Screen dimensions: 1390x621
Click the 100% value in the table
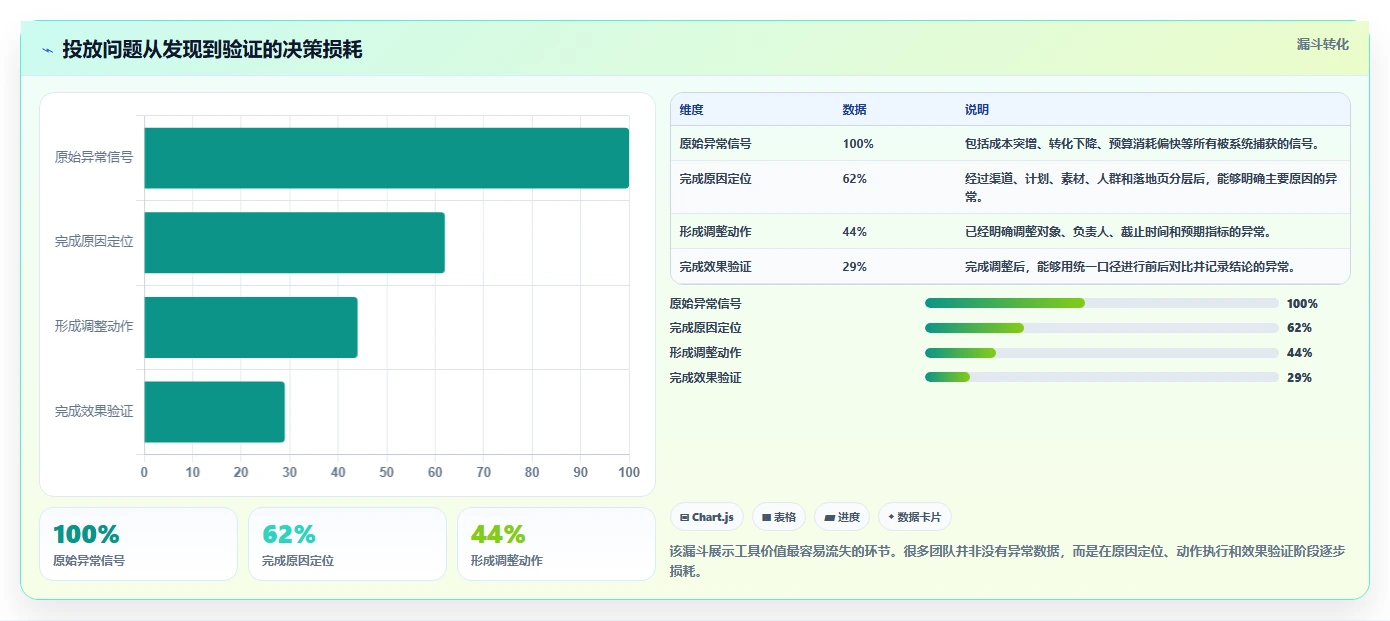858,144
